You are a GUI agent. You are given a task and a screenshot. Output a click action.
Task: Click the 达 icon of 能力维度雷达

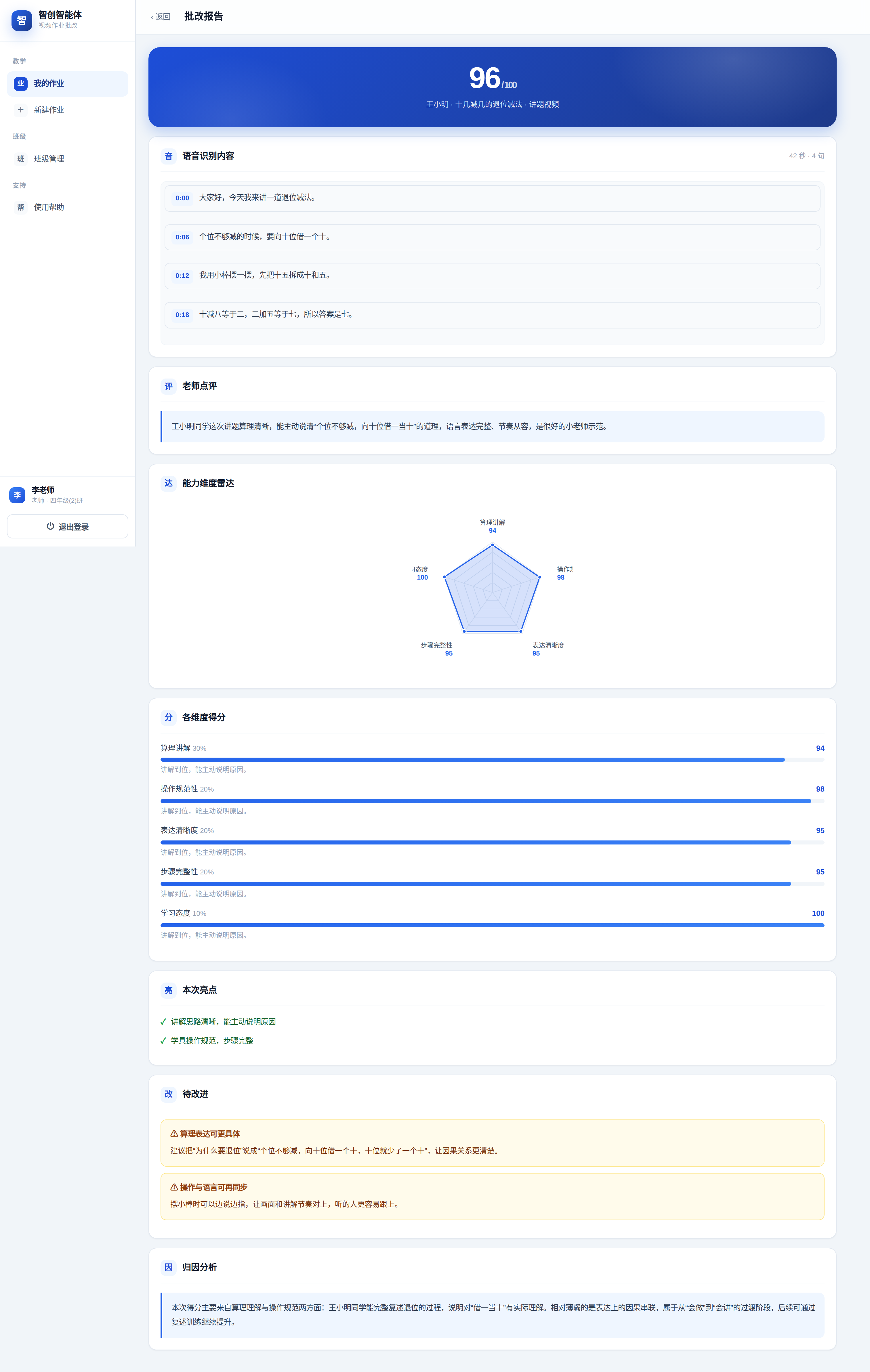pyautogui.click(x=169, y=483)
